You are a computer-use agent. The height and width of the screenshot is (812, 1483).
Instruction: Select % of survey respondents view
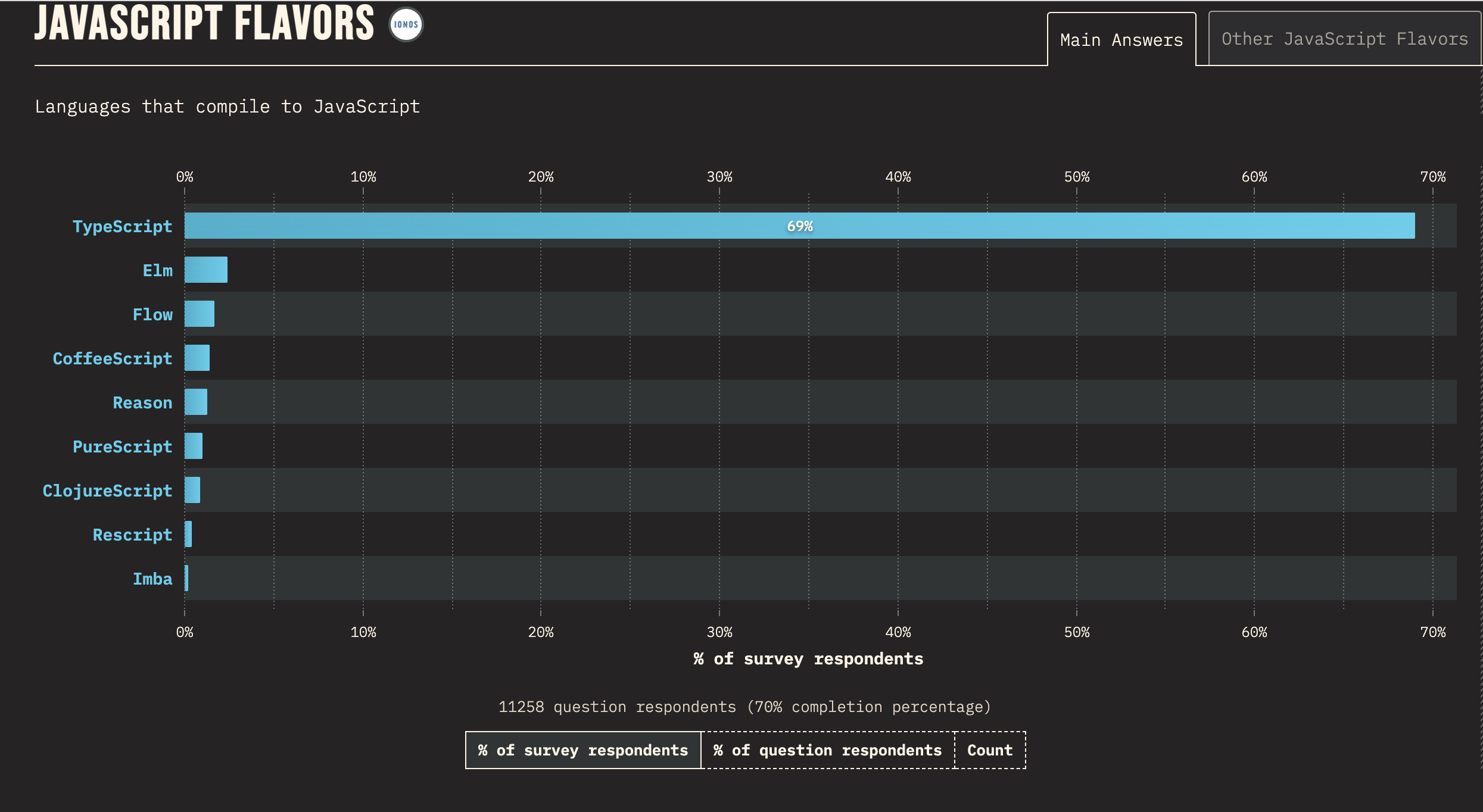(x=583, y=750)
